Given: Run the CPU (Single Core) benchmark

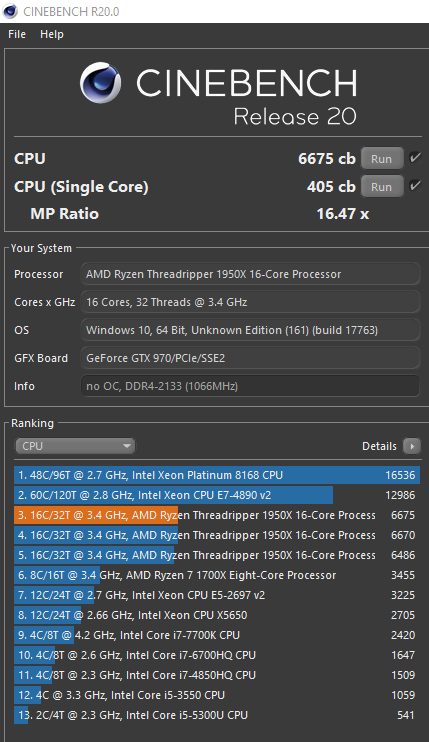Looking at the screenshot, I should click(382, 186).
